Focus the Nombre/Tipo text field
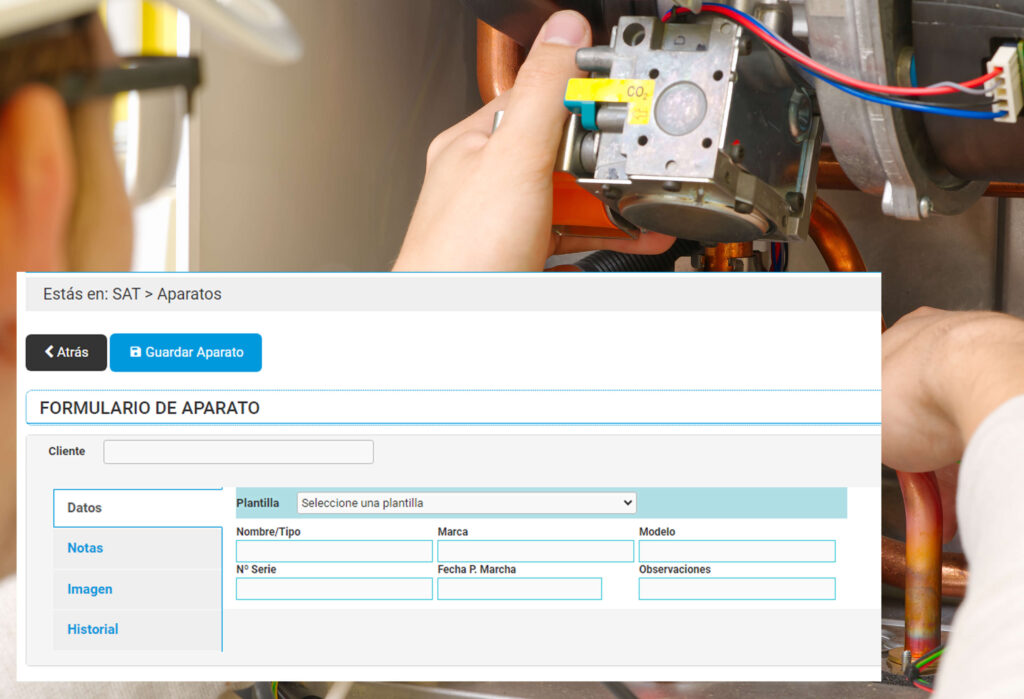This screenshot has height=699, width=1024. [x=334, y=551]
